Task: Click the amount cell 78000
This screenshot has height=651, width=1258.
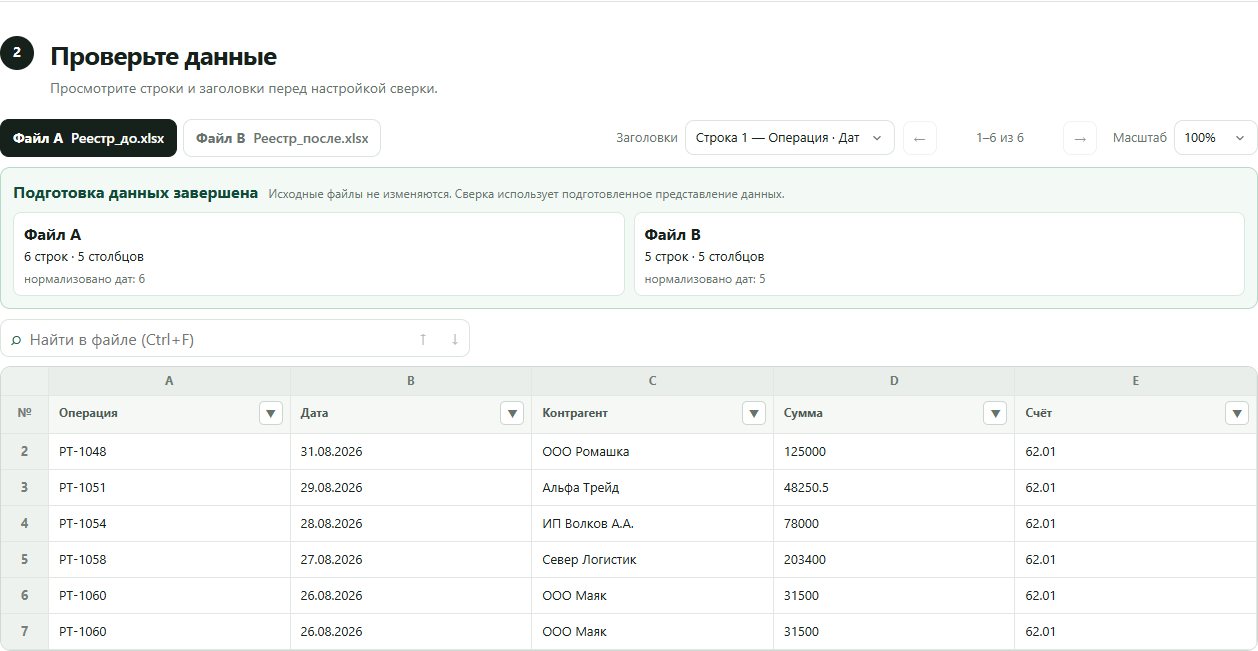Action: (x=894, y=523)
